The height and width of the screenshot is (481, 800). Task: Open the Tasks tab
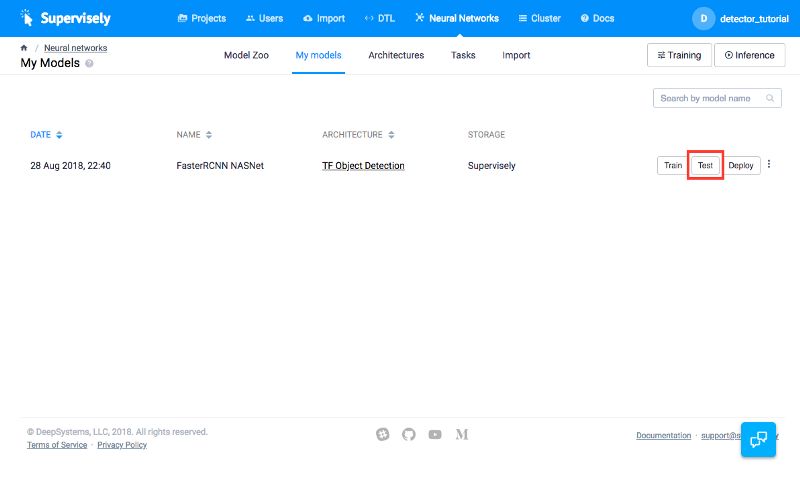463,55
